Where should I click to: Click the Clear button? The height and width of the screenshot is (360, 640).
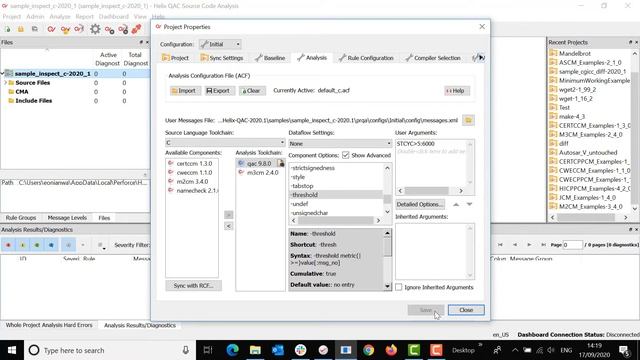click(x=252, y=91)
